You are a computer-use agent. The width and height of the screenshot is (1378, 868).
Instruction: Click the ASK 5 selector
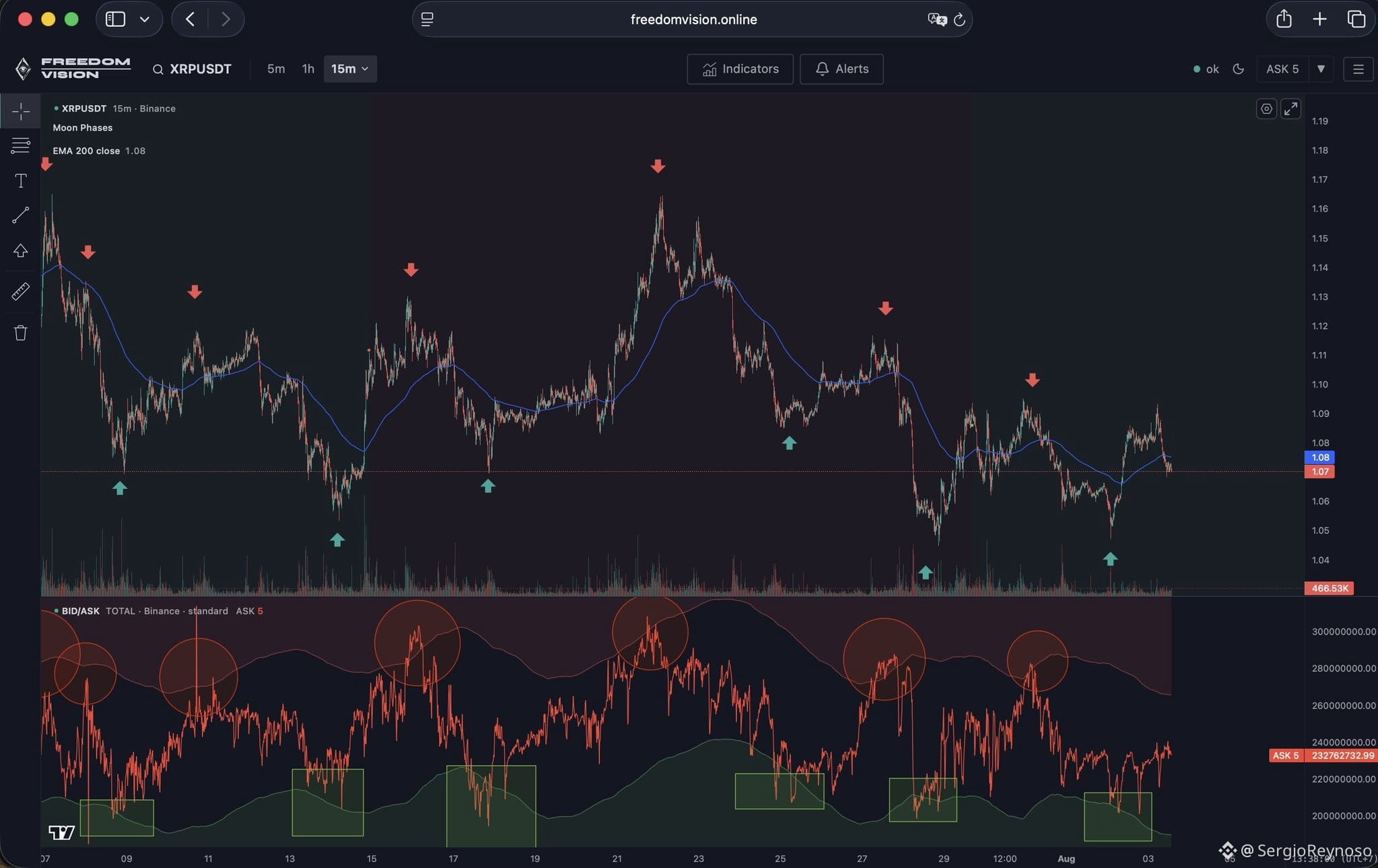coord(1282,69)
